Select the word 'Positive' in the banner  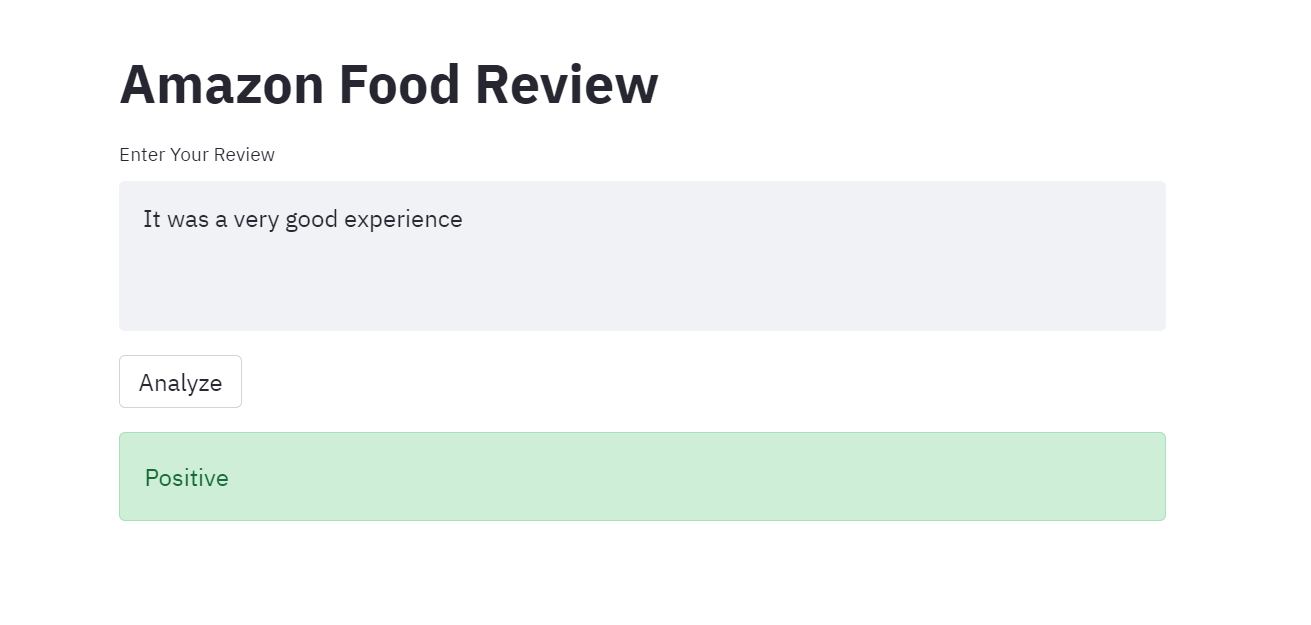pos(186,477)
